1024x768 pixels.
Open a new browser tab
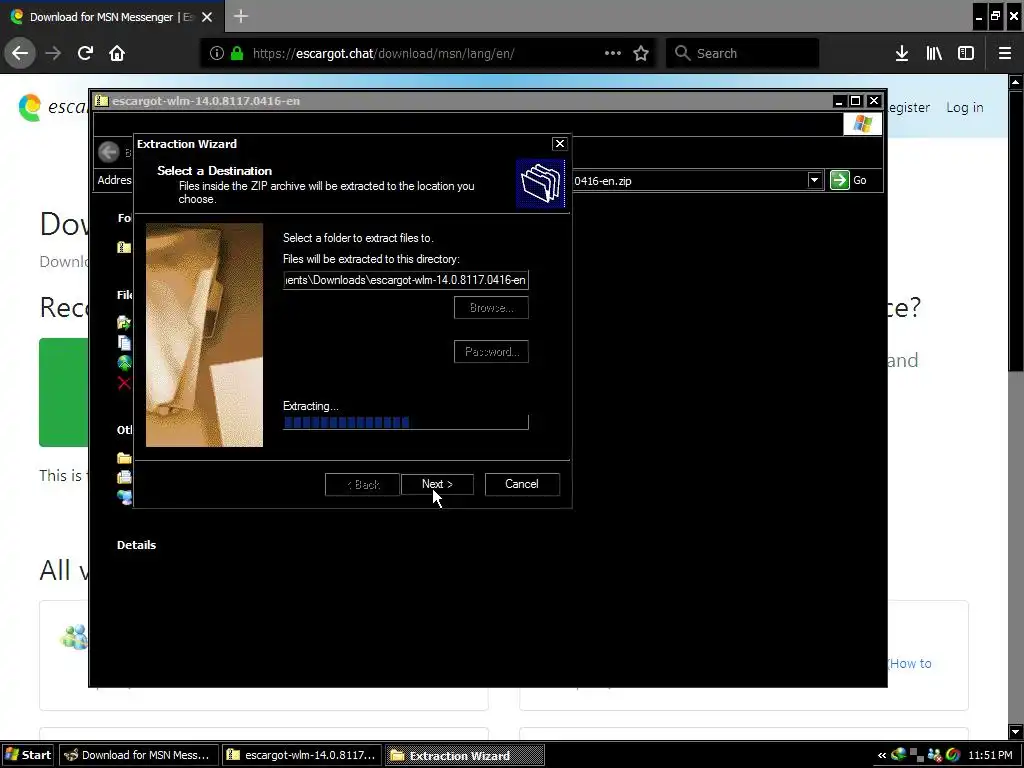pyautogui.click(x=241, y=16)
